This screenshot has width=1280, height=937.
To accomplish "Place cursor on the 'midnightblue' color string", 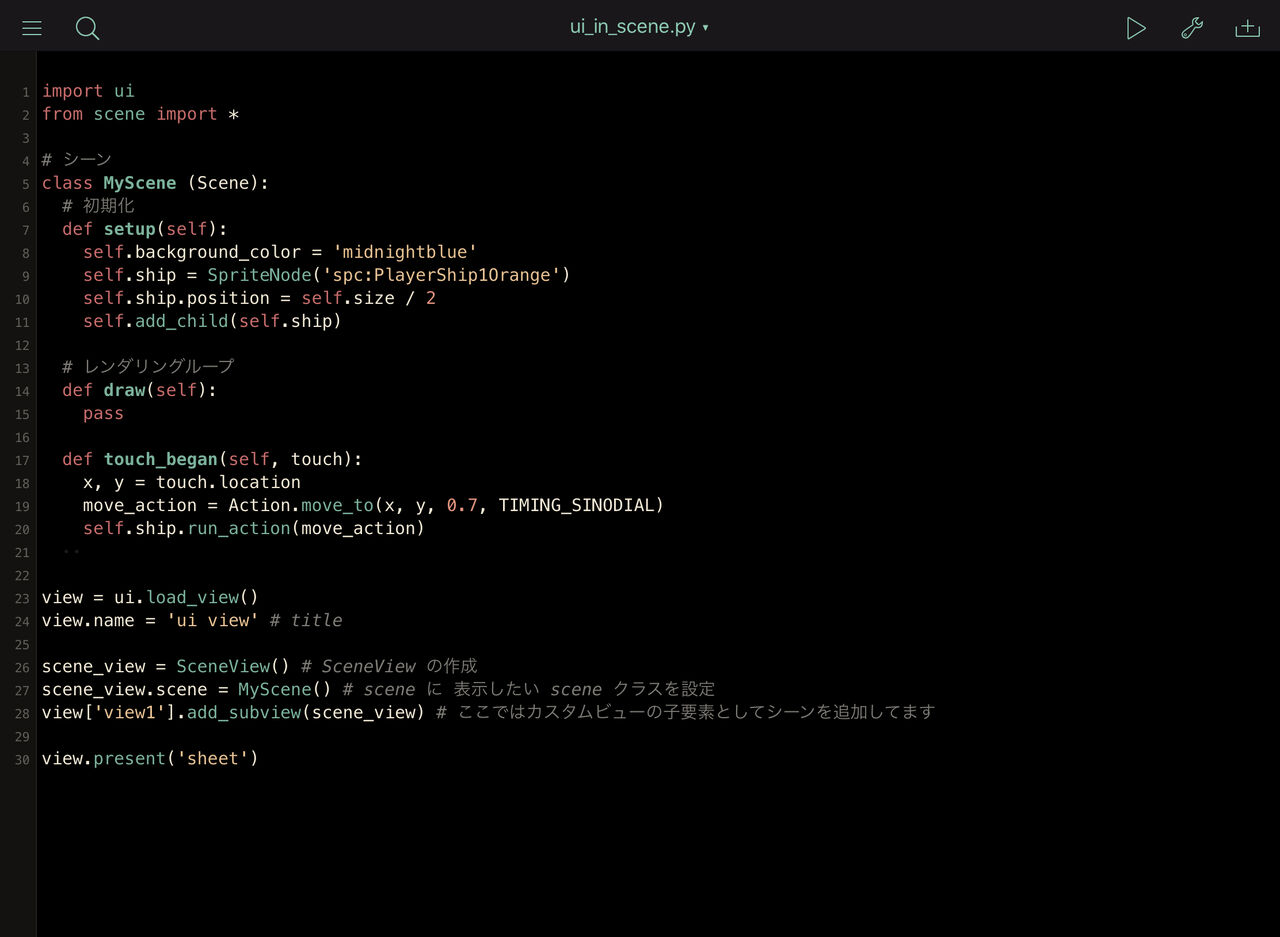I will (x=405, y=252).
